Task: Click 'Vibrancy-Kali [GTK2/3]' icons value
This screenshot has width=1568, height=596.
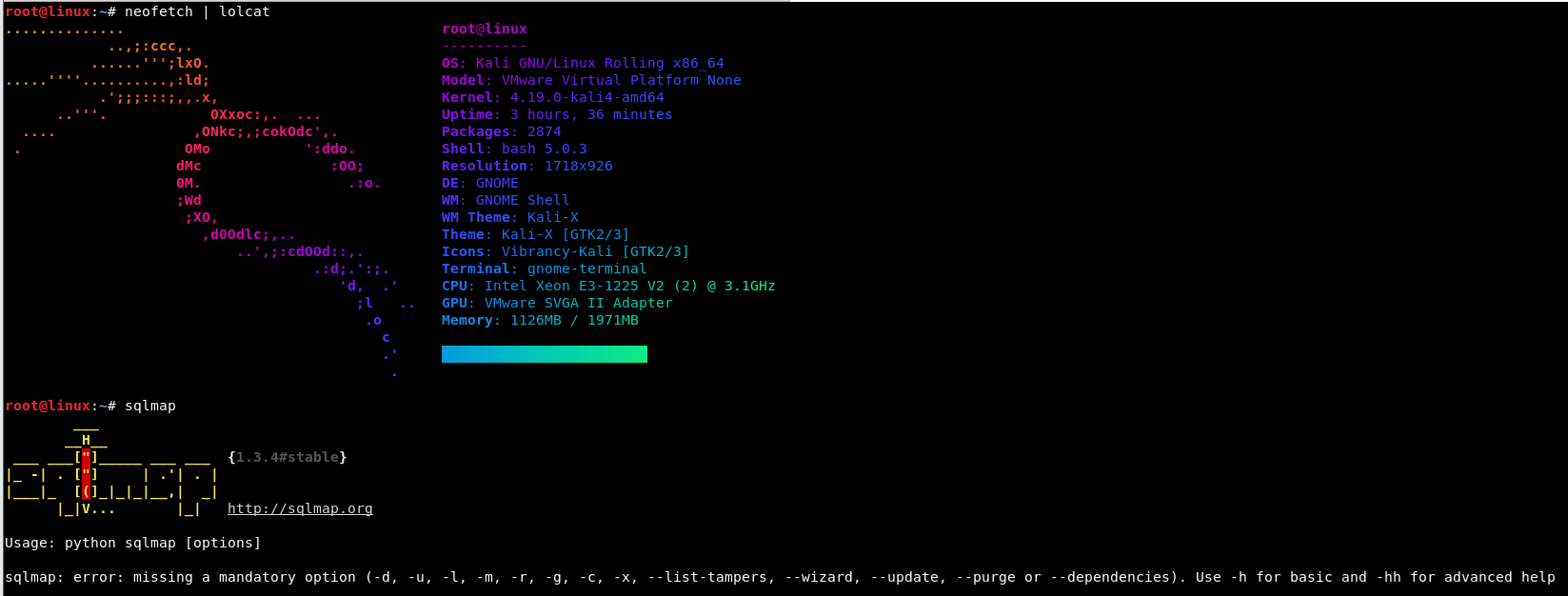Action: [x=596, y=251]
